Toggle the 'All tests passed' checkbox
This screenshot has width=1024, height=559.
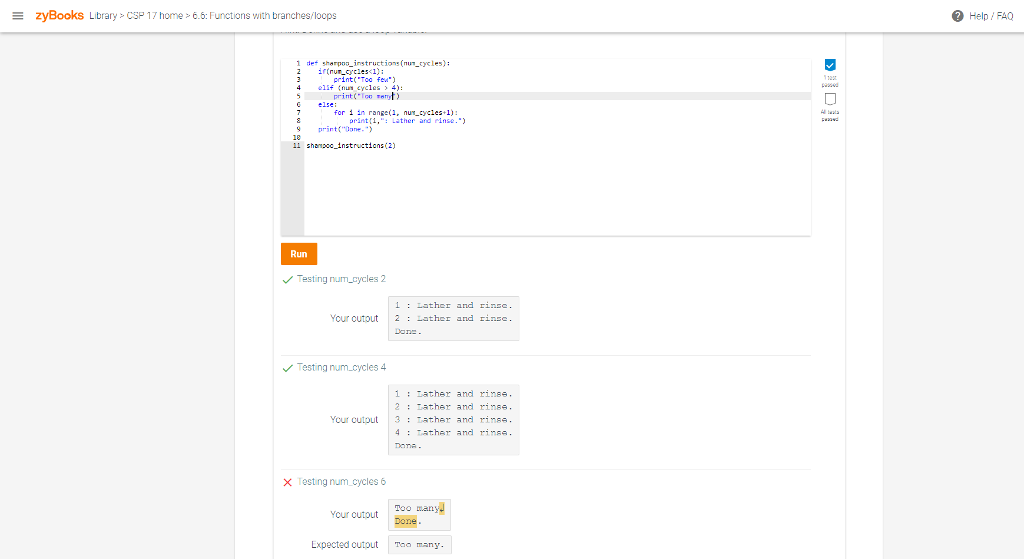click(x=830, y=99)
